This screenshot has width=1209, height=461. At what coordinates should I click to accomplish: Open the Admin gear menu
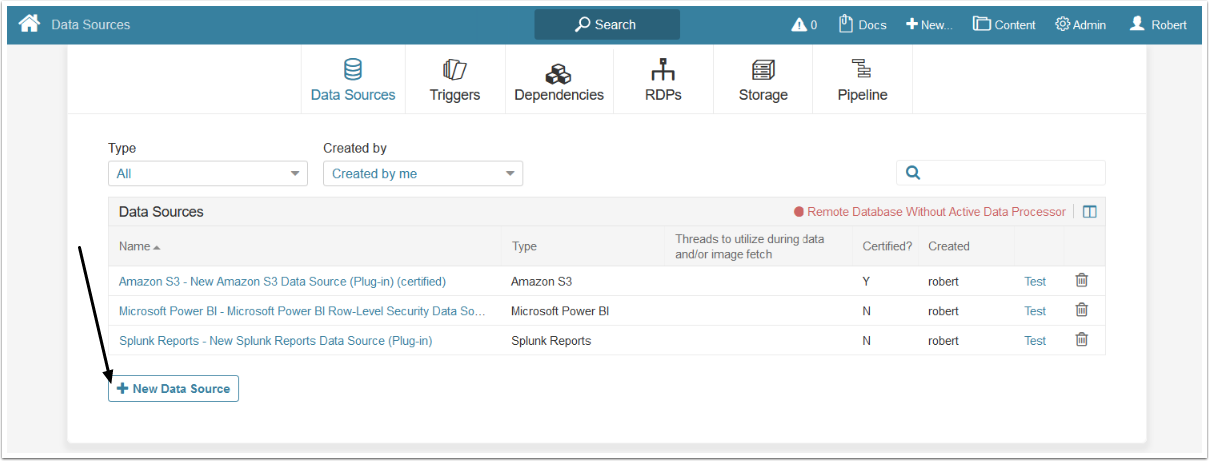pyautogui.click(x=1080, y=25)
